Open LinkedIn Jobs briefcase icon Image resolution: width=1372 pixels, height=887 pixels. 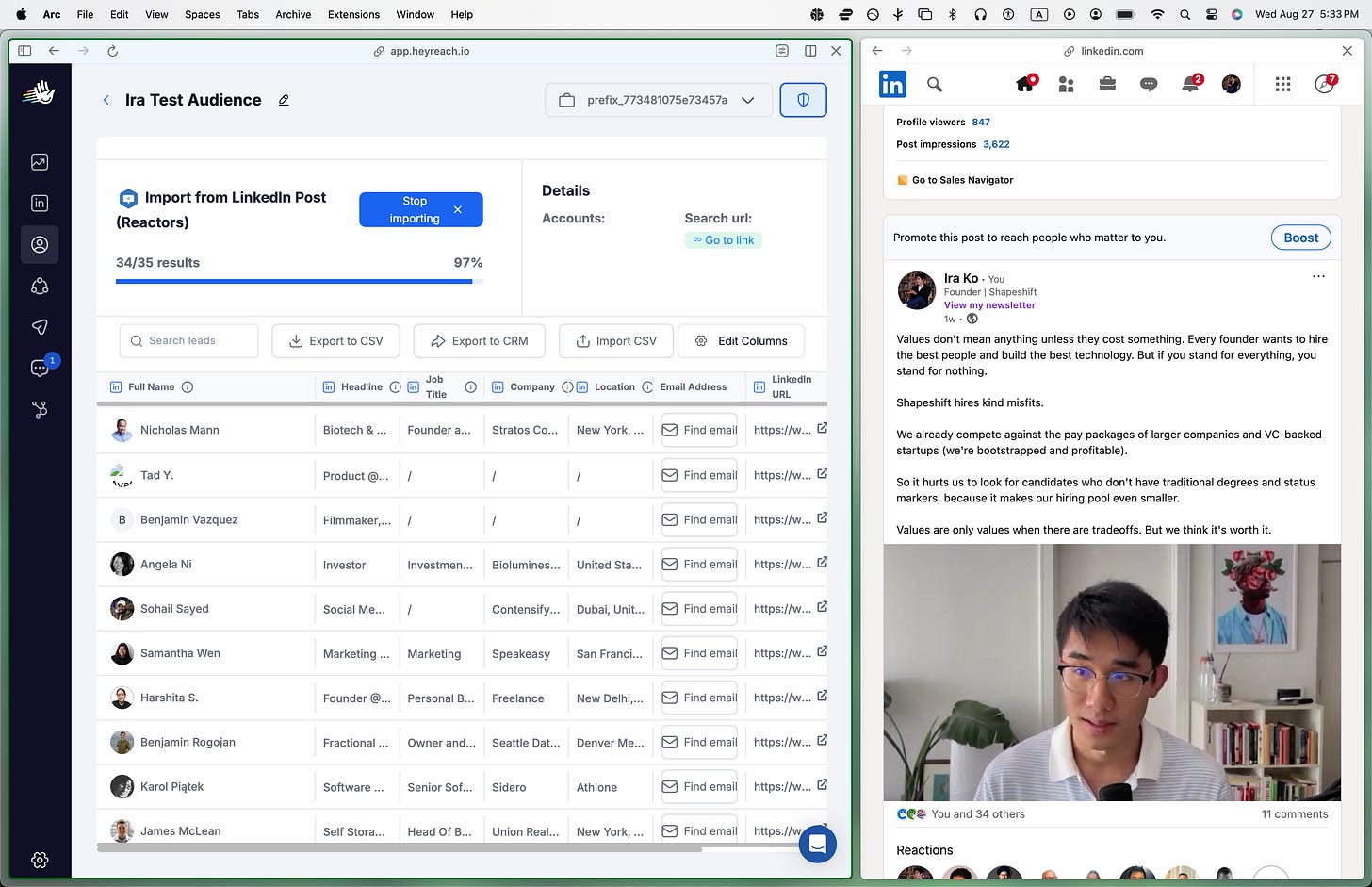point(1107,84)
